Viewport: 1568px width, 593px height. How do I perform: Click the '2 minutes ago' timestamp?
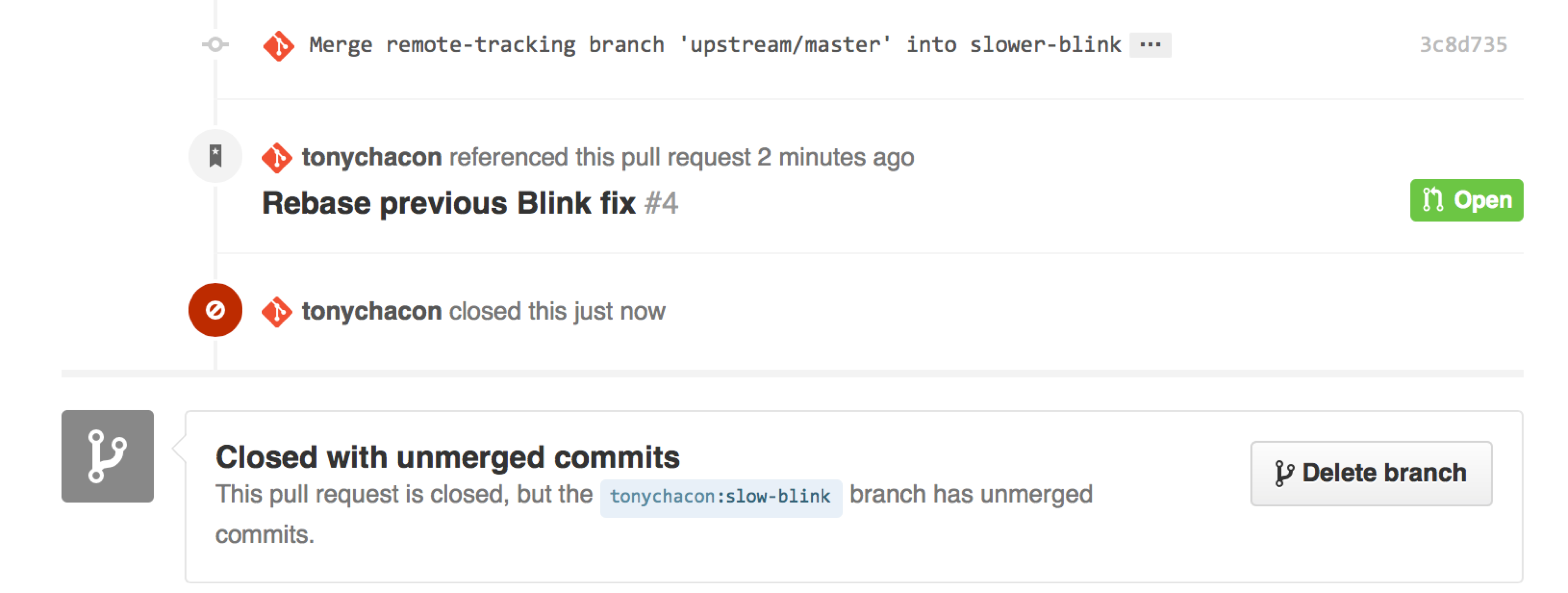[x=835, y=157]
